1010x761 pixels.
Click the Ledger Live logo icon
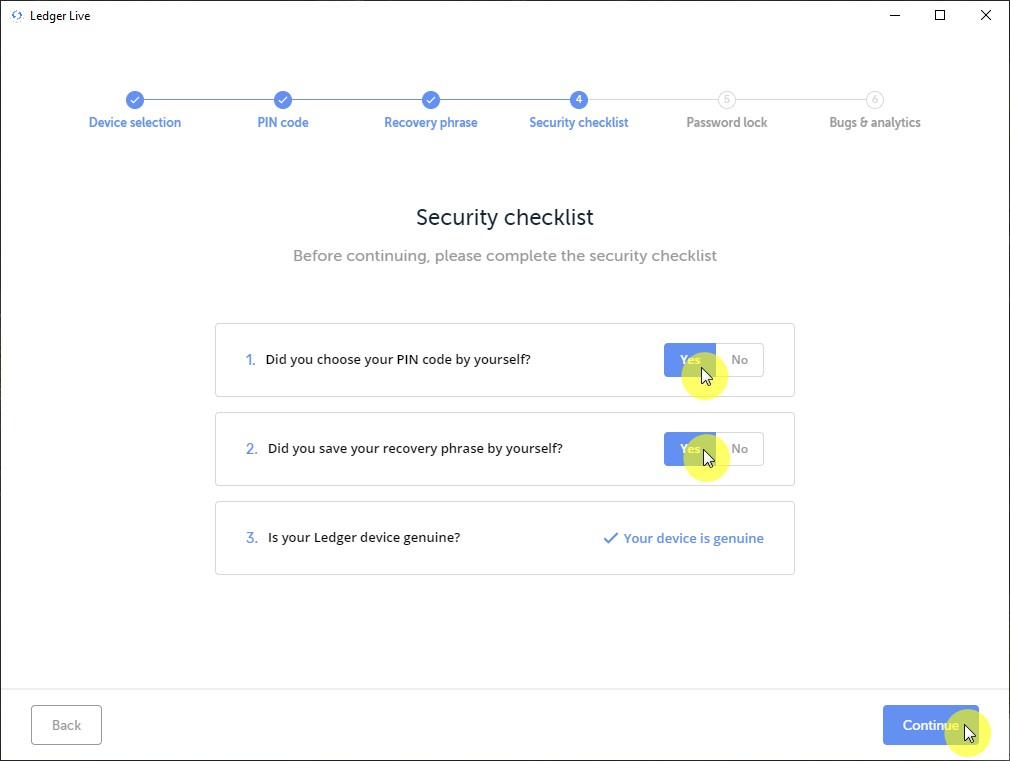[16, 16]
